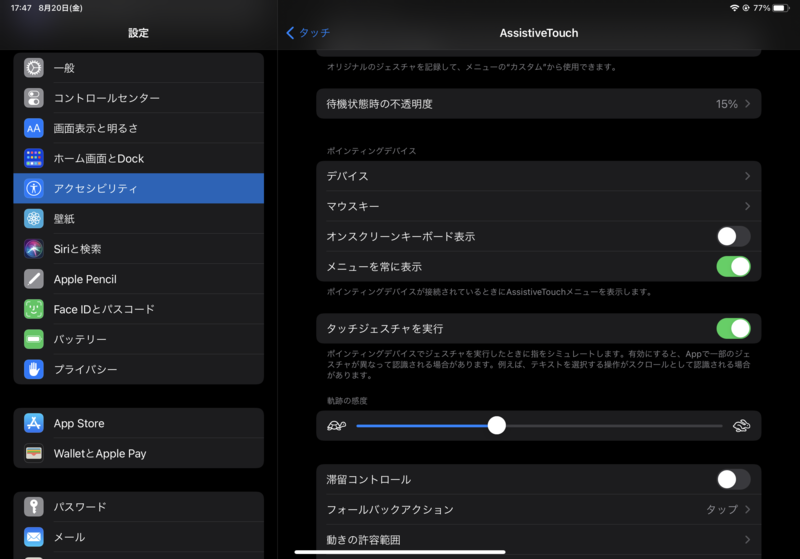Select 壁紙 in sidebar
The image size is (800, 559).
(139, 219)
